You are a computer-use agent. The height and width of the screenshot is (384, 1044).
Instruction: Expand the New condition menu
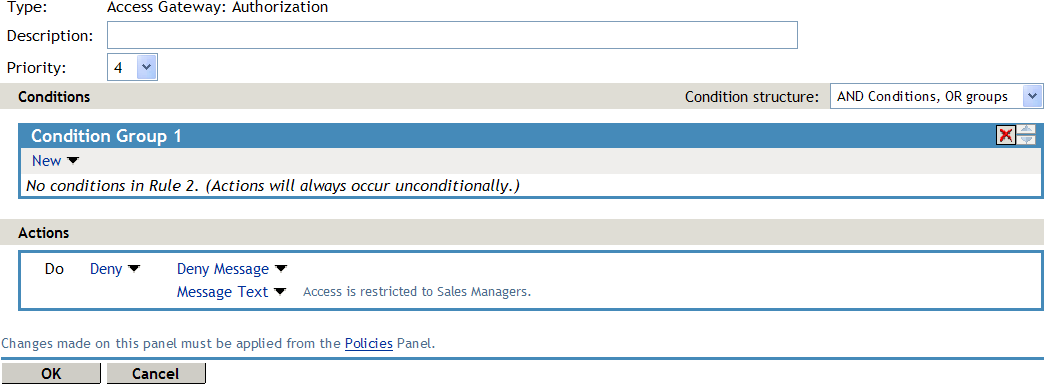pyautogui.click(x=47, y=161)
